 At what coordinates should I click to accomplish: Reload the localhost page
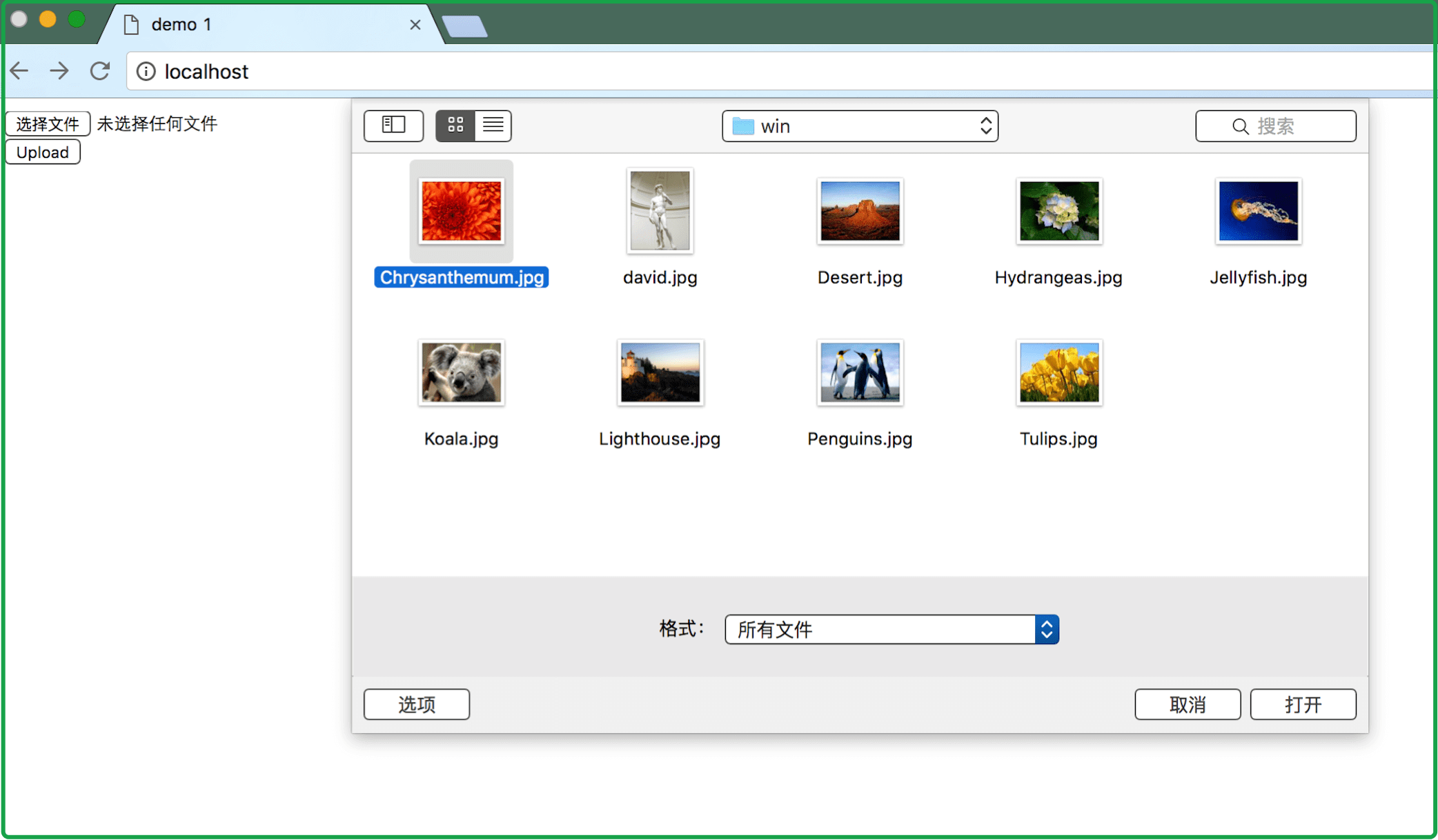pos(100,71)
